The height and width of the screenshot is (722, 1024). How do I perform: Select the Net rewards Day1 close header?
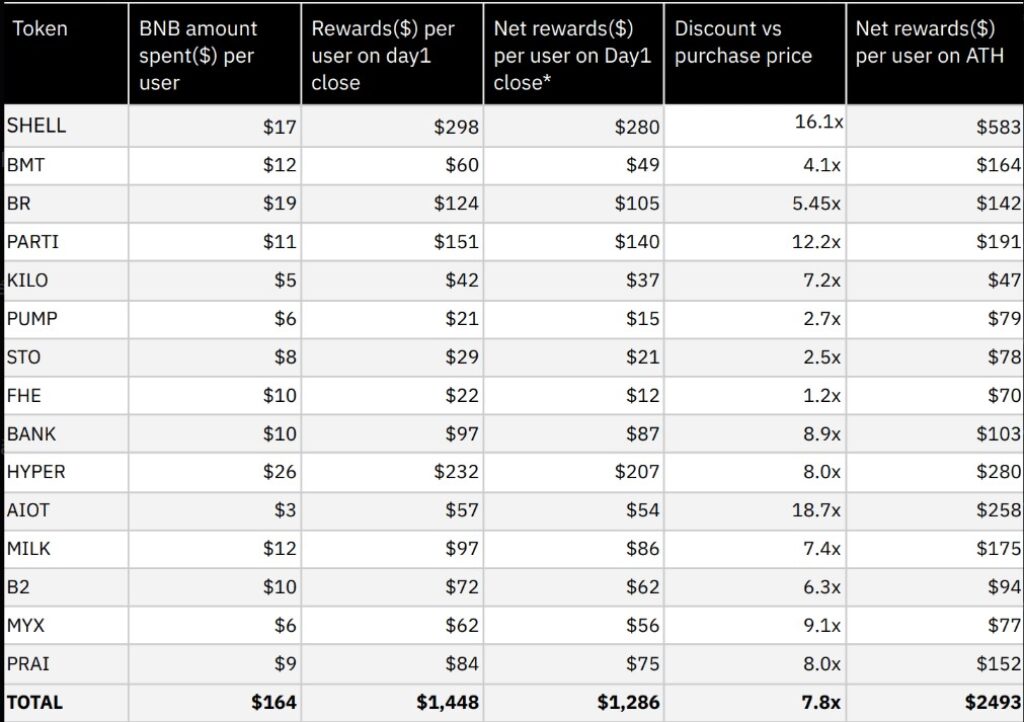[x=572, y=56]
